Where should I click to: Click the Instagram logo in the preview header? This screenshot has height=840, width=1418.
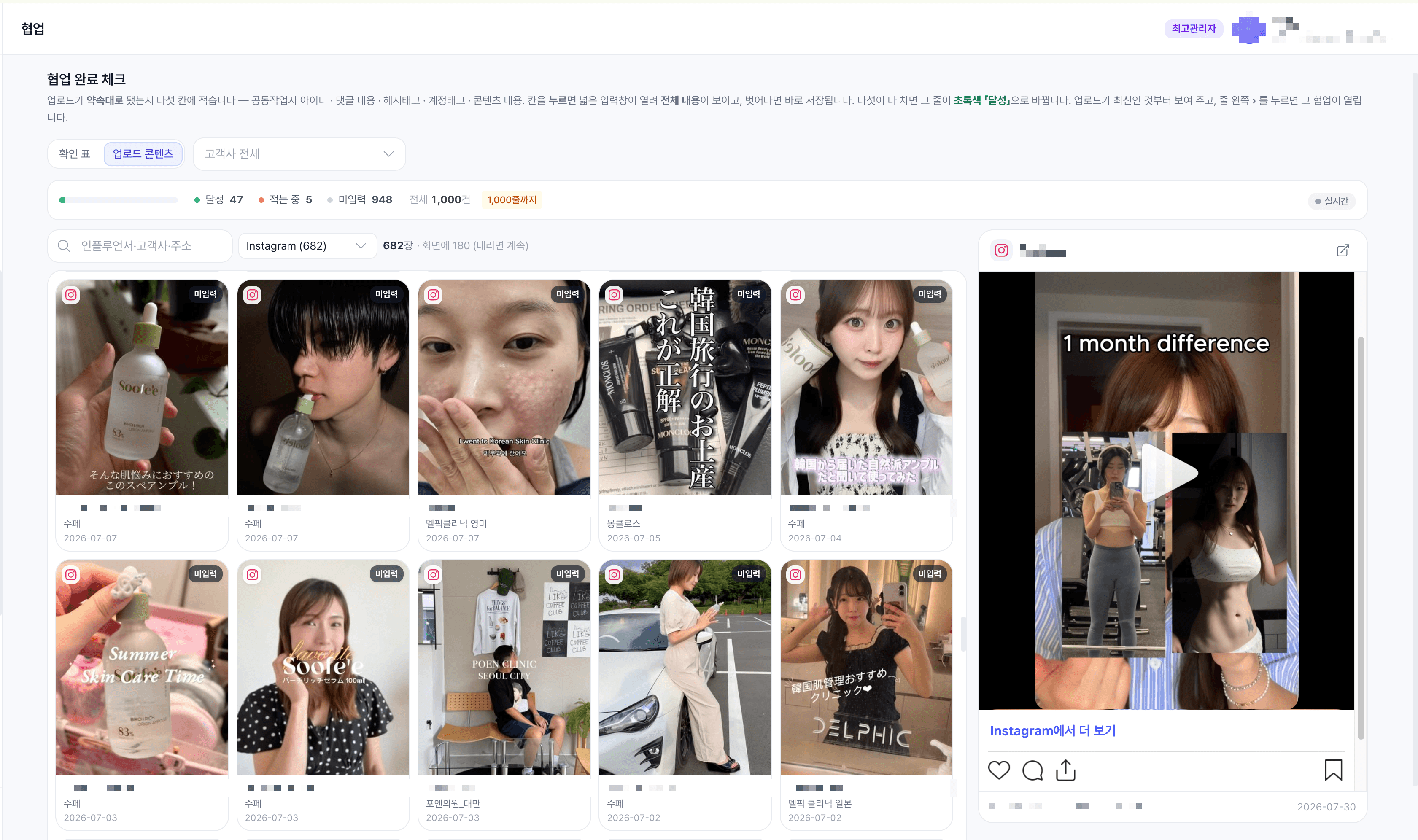(1001, 250)
